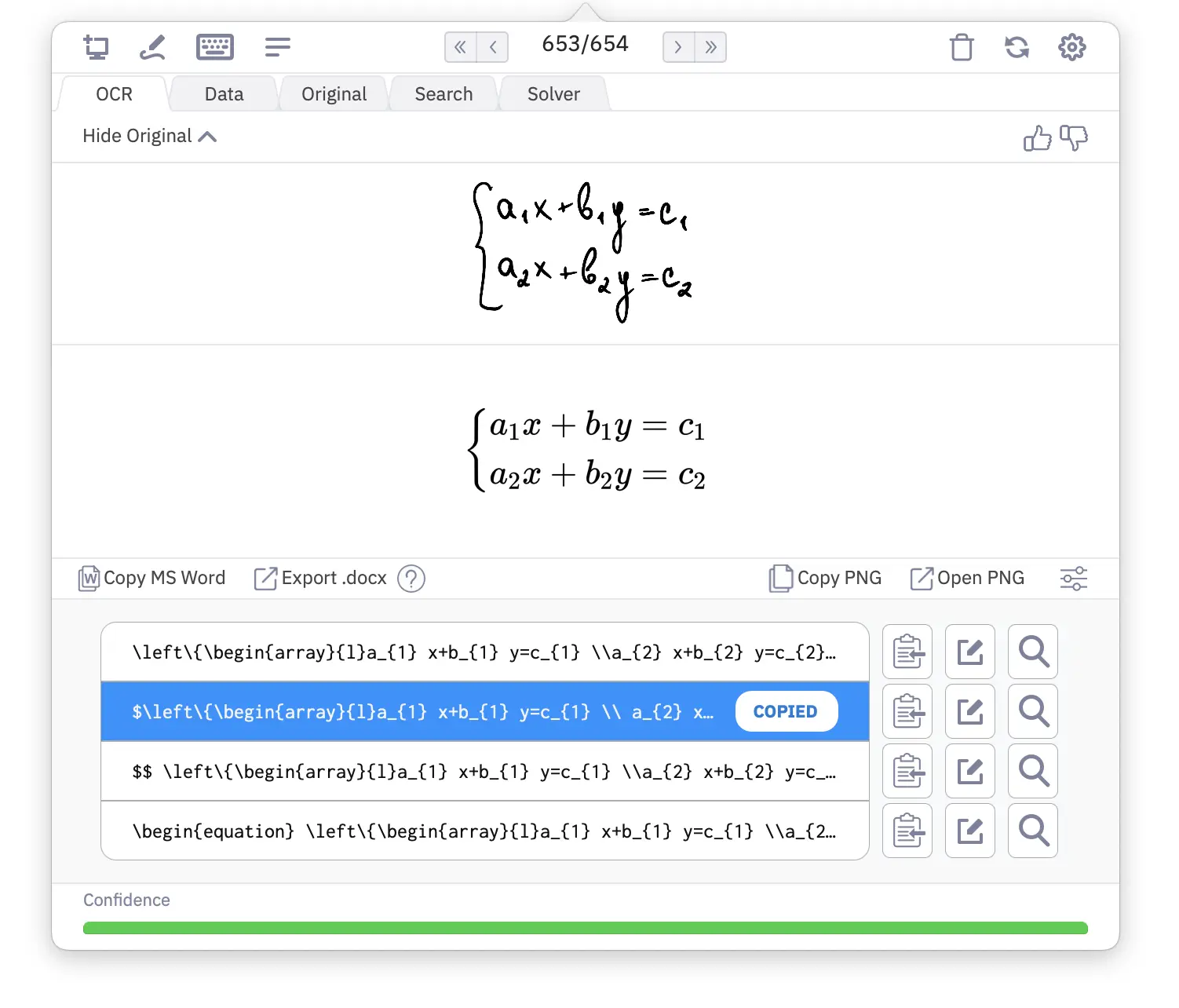Image resolution: width=1179 pixels, height=1008 pixels.
Task: Search using the equation format row
Action: tap(1032, 831)
